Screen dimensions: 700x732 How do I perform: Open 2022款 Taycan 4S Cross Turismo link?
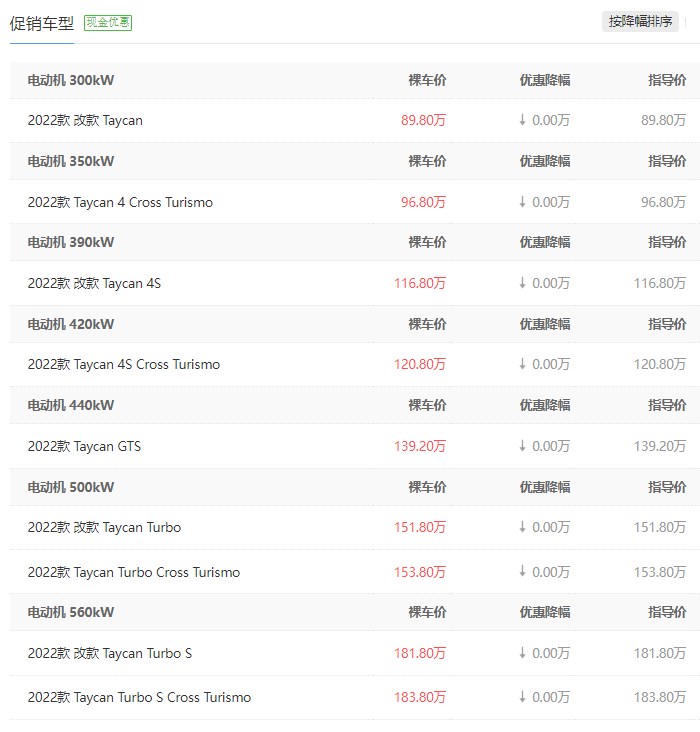(x=124, y=364)
